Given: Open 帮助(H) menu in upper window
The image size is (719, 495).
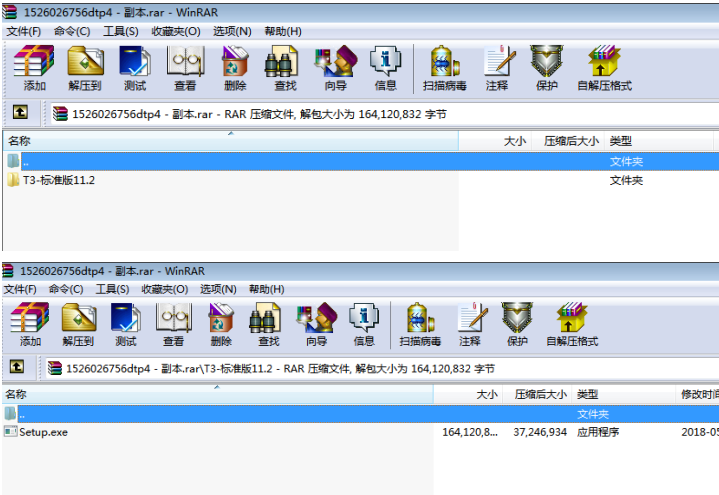Looking at the screenshot, I should (283, 31).
